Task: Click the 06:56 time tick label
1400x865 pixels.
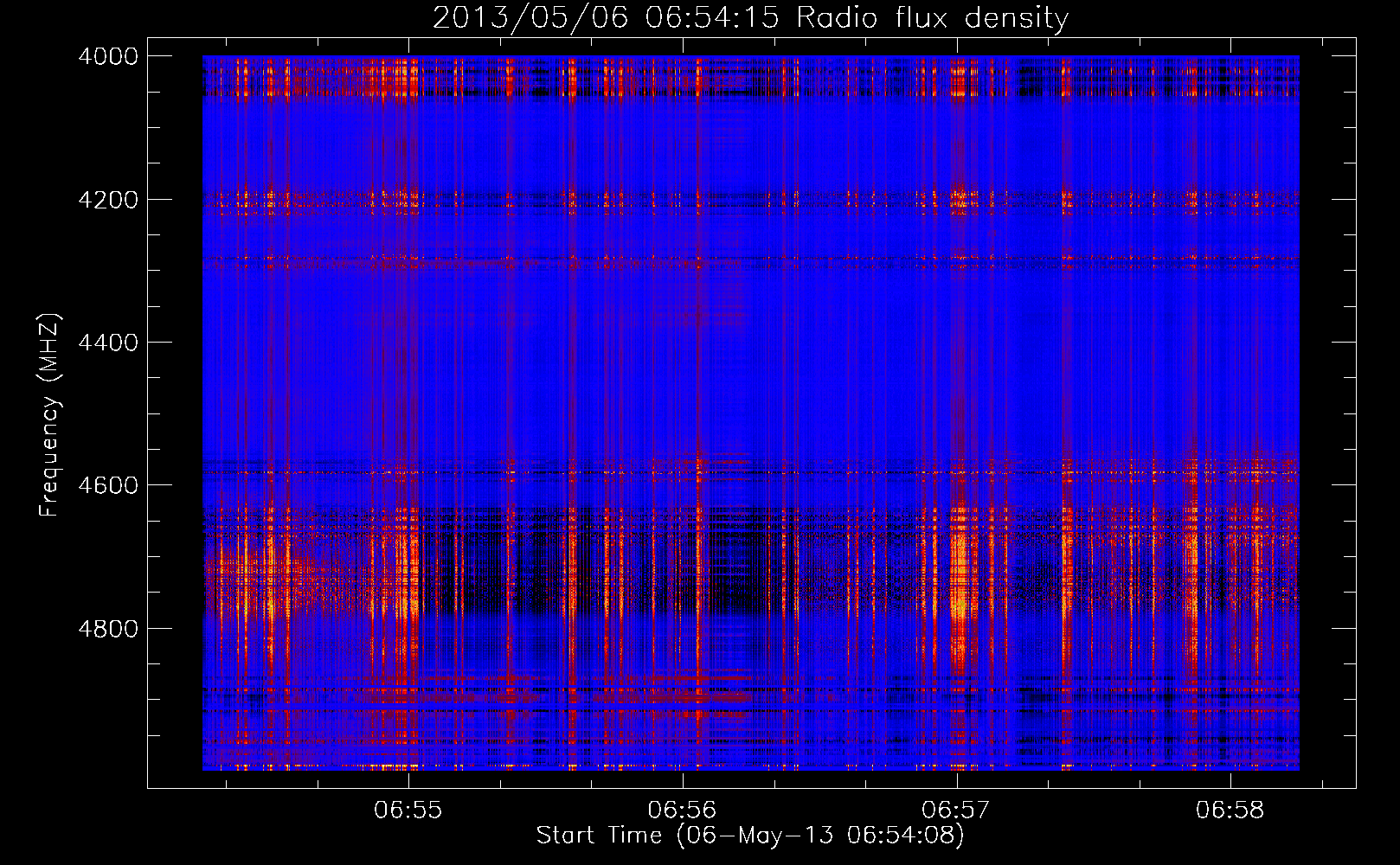Action: pos(683,811)
